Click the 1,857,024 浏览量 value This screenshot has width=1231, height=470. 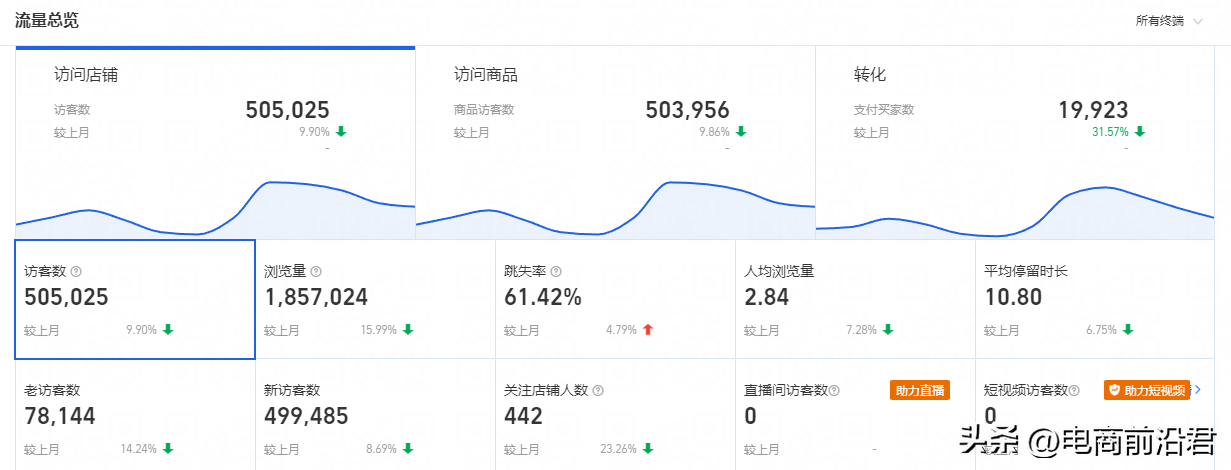(x=316, y=297)
